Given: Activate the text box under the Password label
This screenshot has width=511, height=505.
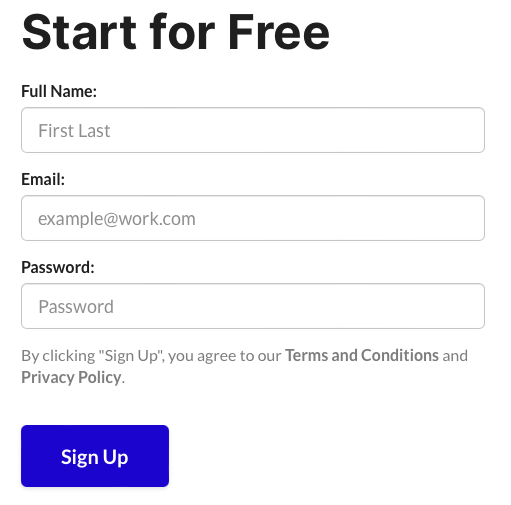Looking at the screenshot, I should [x=253, y=306].
